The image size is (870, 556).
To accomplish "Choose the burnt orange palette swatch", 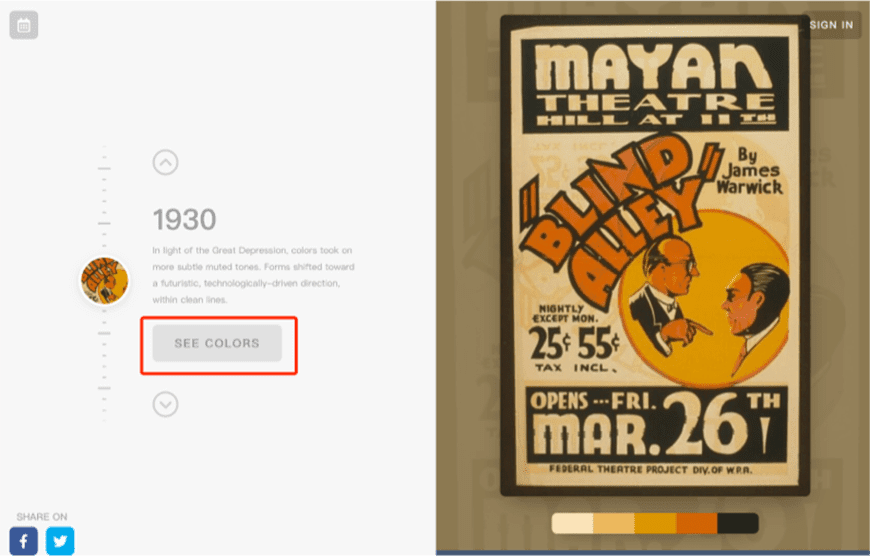I will pyautogui.click(x=697, y=523).
